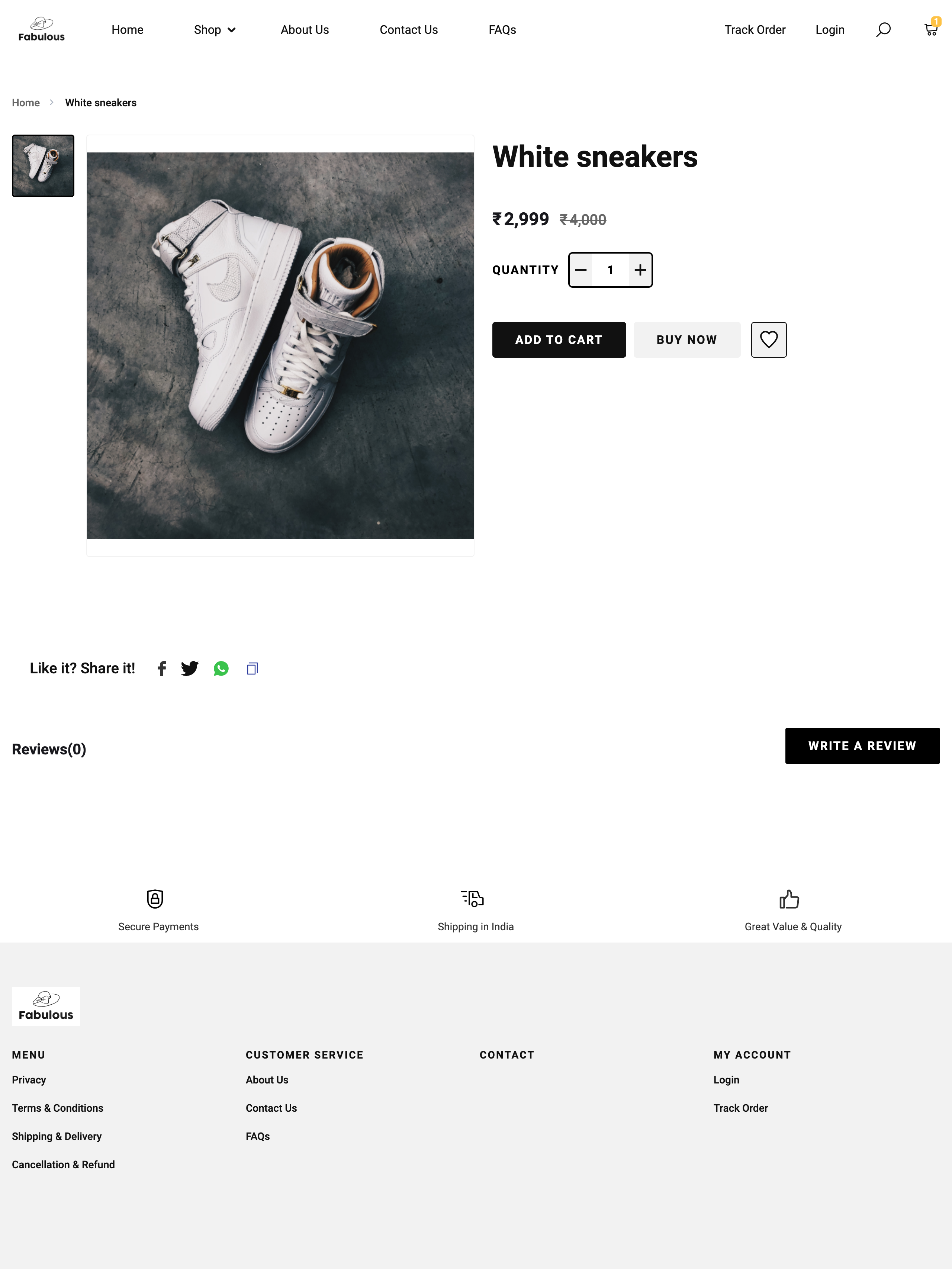Viewport: 952px width, 1269px height.
Task: Expand the Shop dropdown menu
Action: 214,30
